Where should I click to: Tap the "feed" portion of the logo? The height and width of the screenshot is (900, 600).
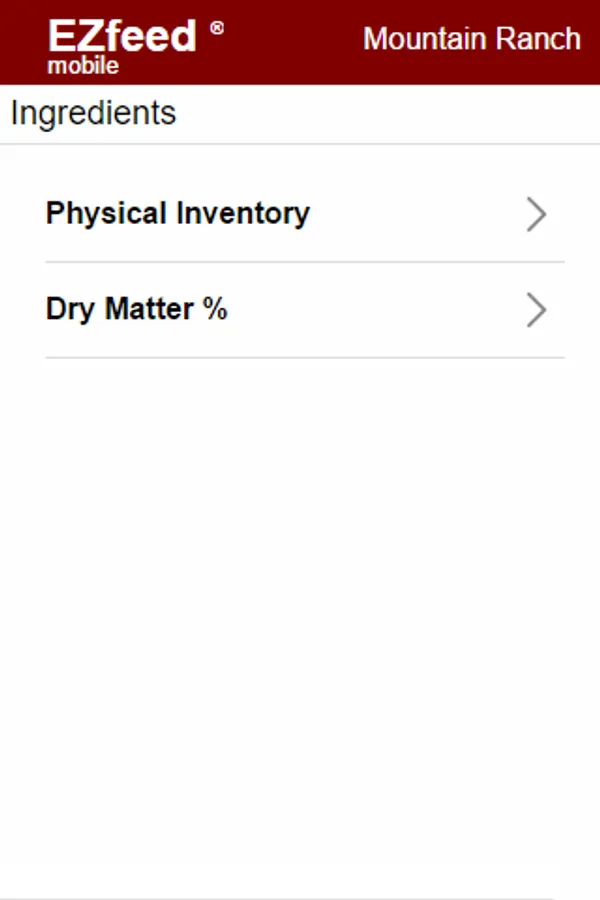pos(150,36)
